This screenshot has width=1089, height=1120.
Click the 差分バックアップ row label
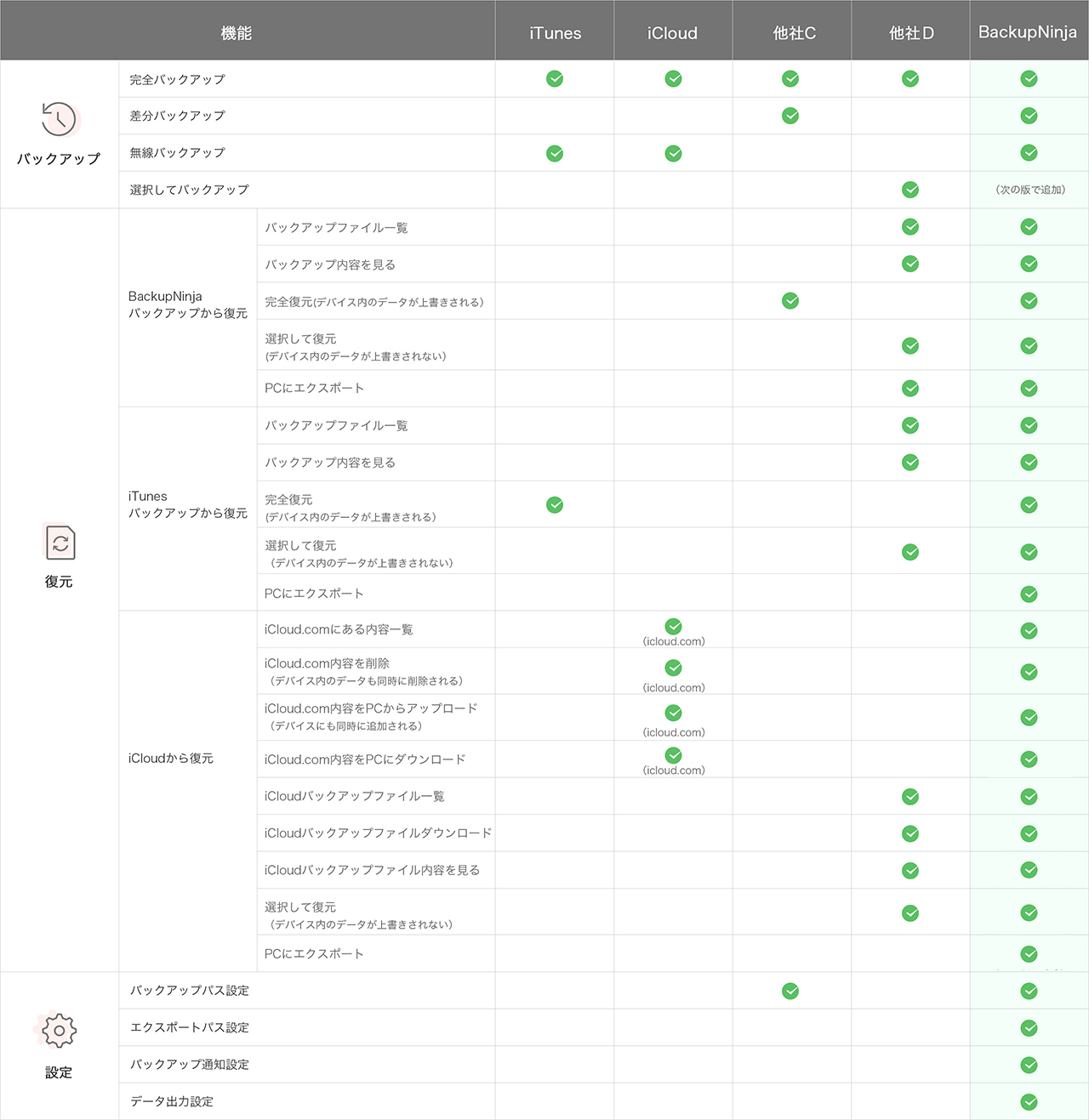[x=177, y=116]
